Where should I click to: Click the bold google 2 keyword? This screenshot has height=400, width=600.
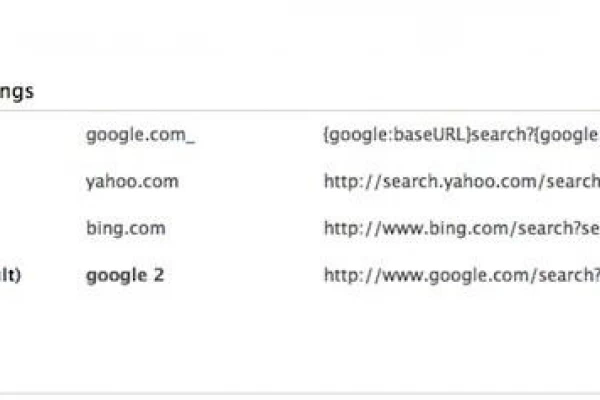click(125, 274)
